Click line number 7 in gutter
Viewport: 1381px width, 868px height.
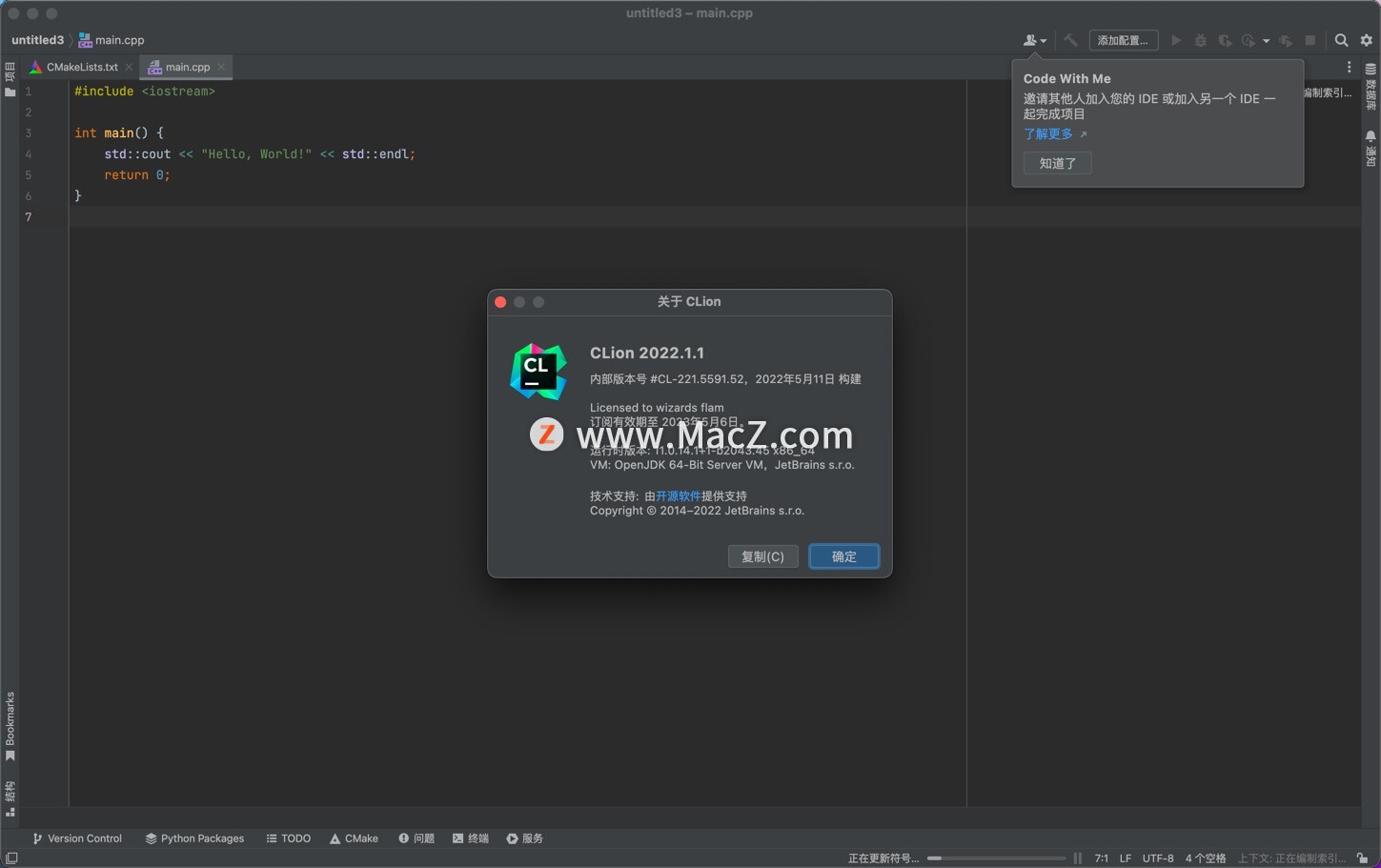pos(29,217)
